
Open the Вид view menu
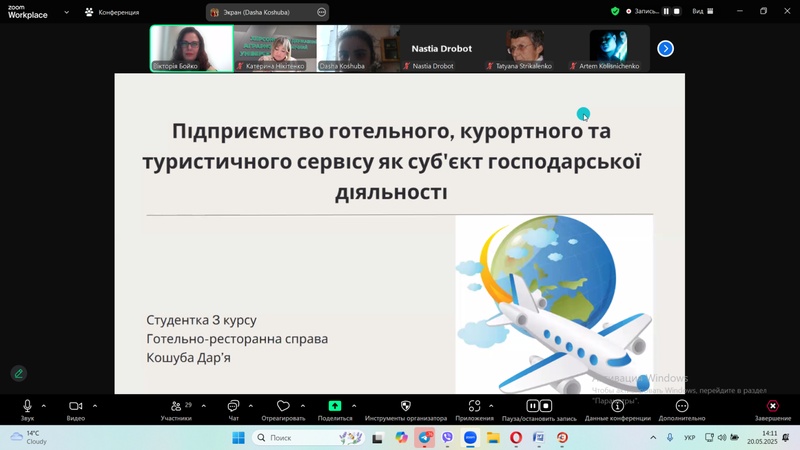pyautogui.click(x=702, y=11)
